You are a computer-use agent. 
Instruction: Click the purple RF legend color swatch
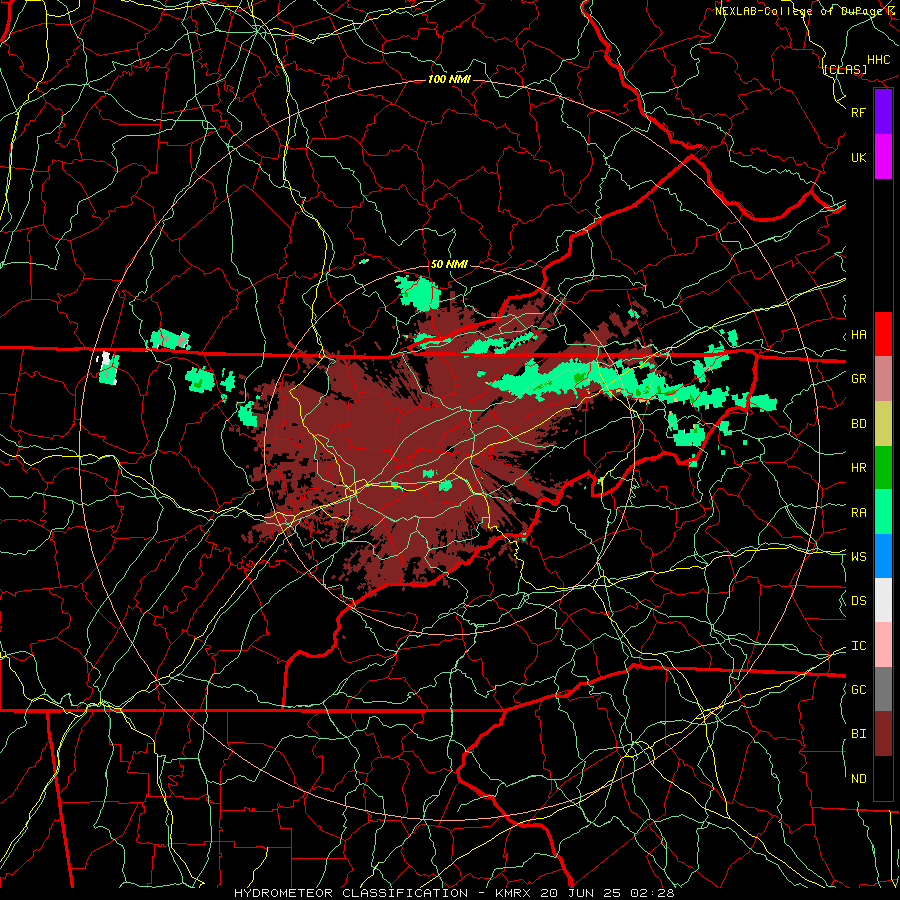(883, 112)
